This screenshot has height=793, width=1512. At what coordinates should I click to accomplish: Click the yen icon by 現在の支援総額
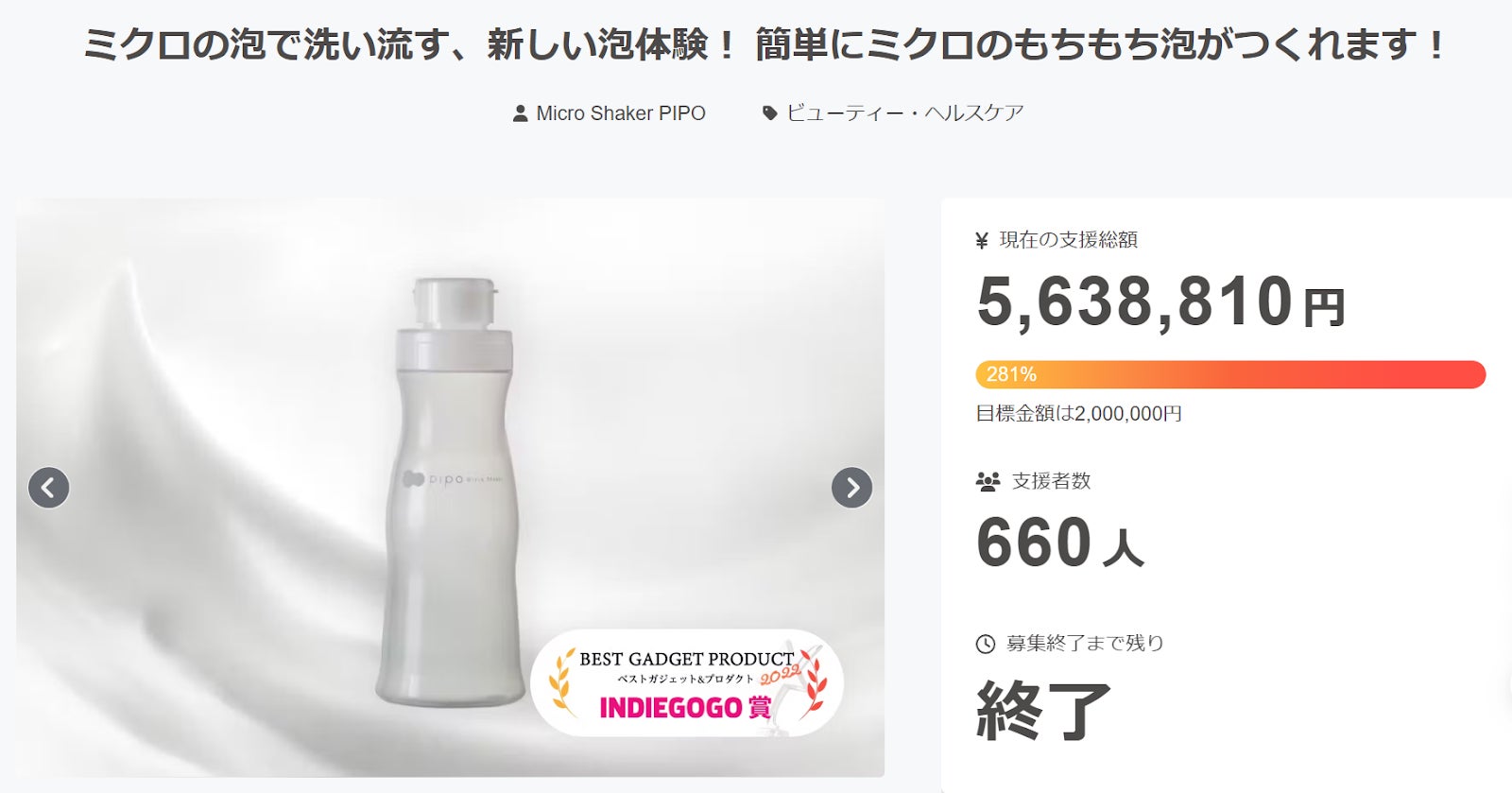(982, 241)
